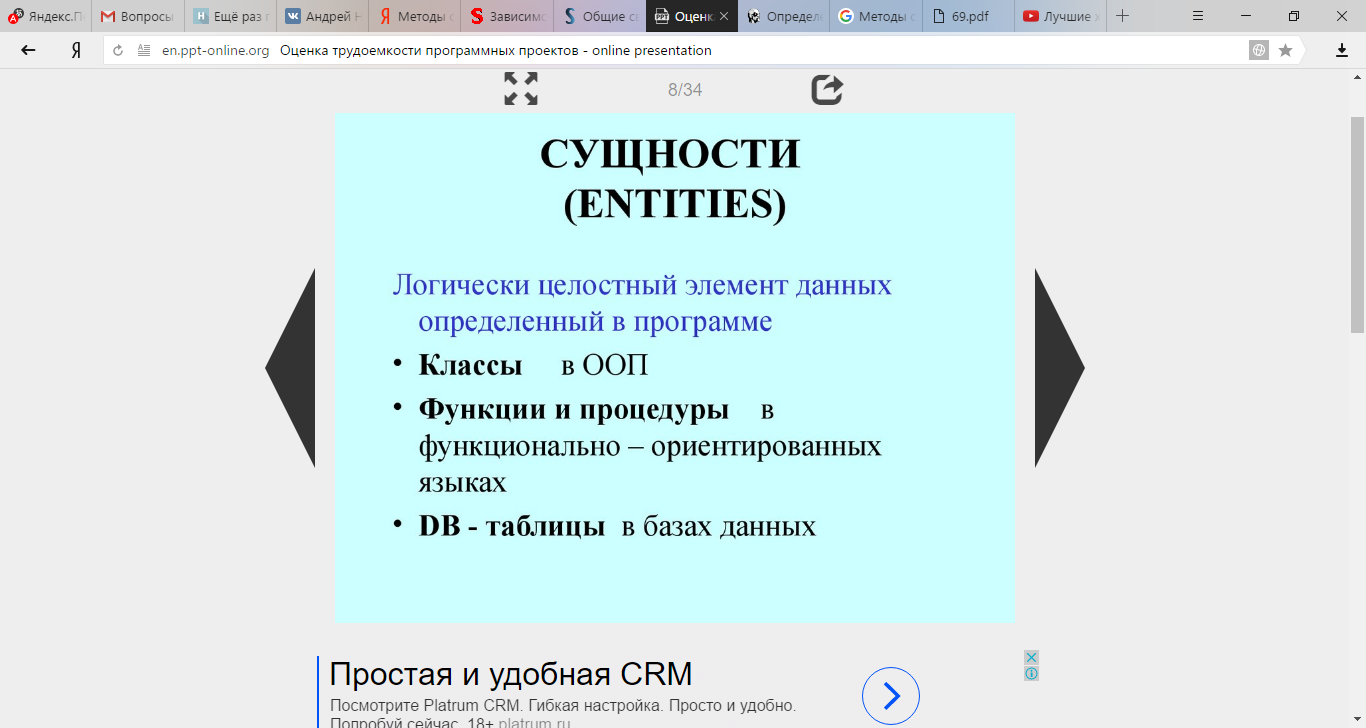The width and height of the screenshot is (1366, 728).
Task: Open the 69.pdf tab
Action: point(968,16)
